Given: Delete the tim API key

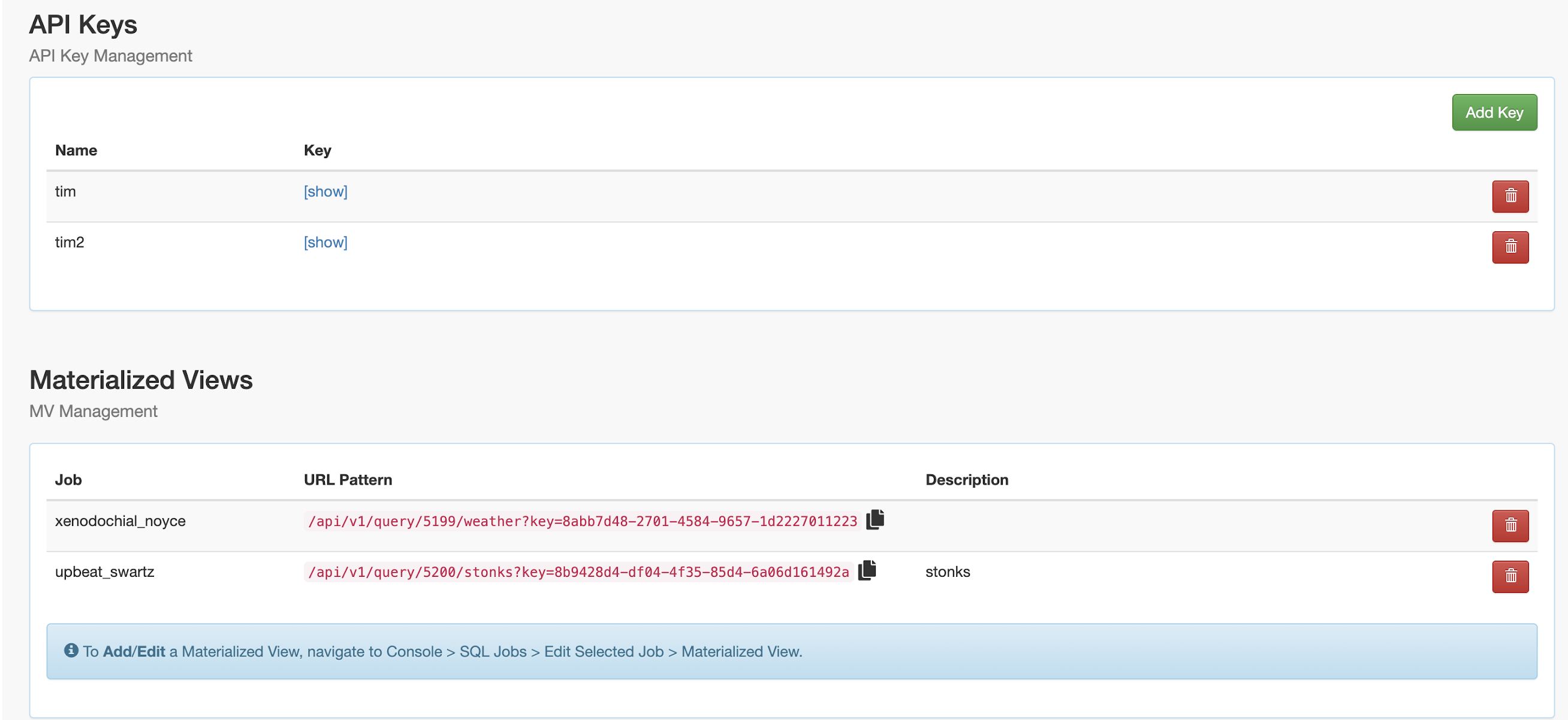Looking at the screenshot, I should pos(1510,196).
